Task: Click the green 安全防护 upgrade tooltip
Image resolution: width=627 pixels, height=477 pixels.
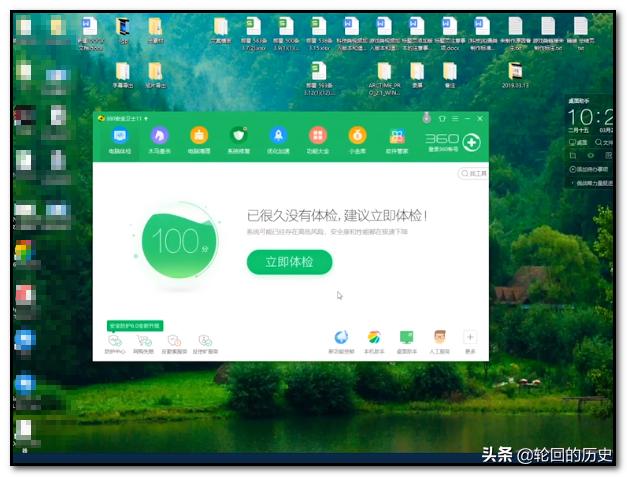Action: pos(135,326)
